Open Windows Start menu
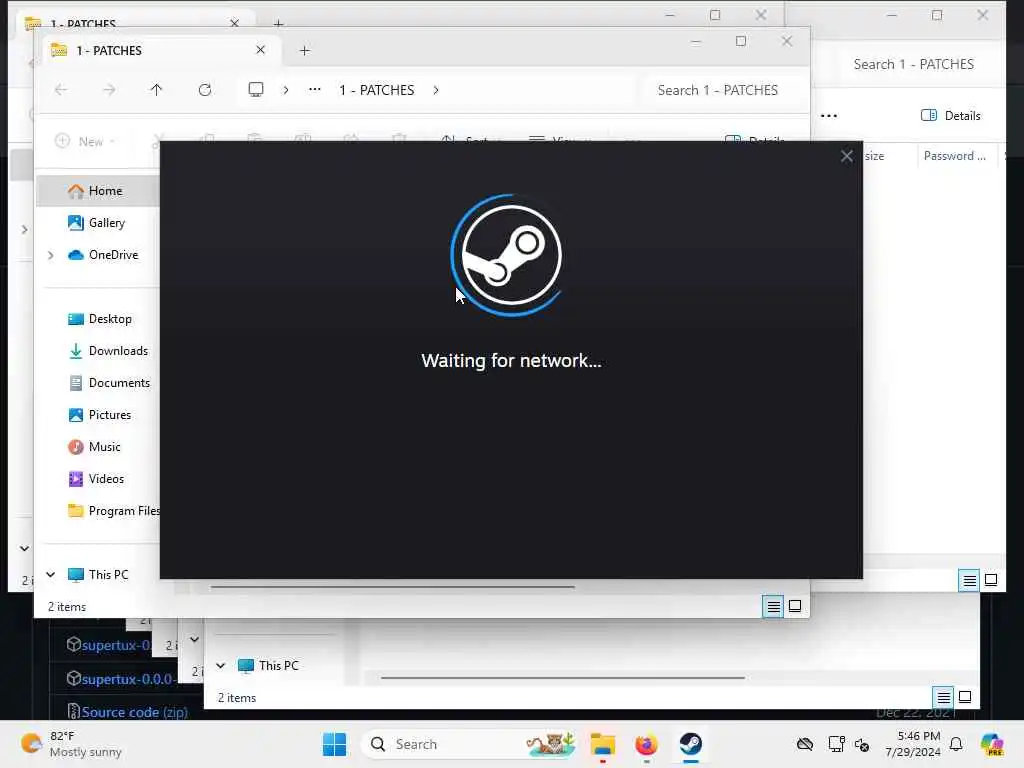This screenshot has height=768, width=1024. point(334,744)
